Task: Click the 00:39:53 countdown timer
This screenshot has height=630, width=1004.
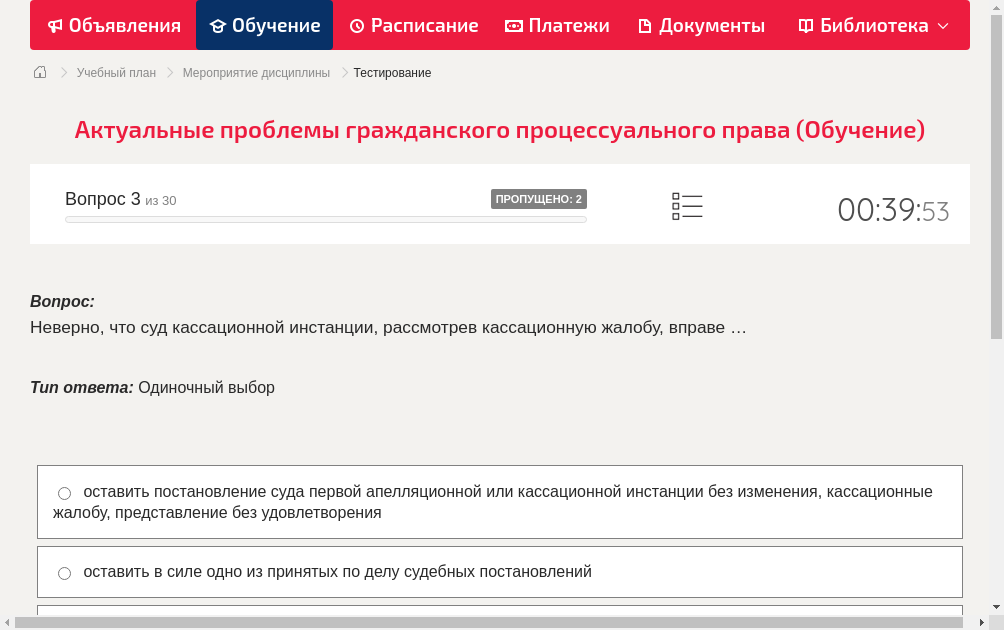Action: (893, 210)
